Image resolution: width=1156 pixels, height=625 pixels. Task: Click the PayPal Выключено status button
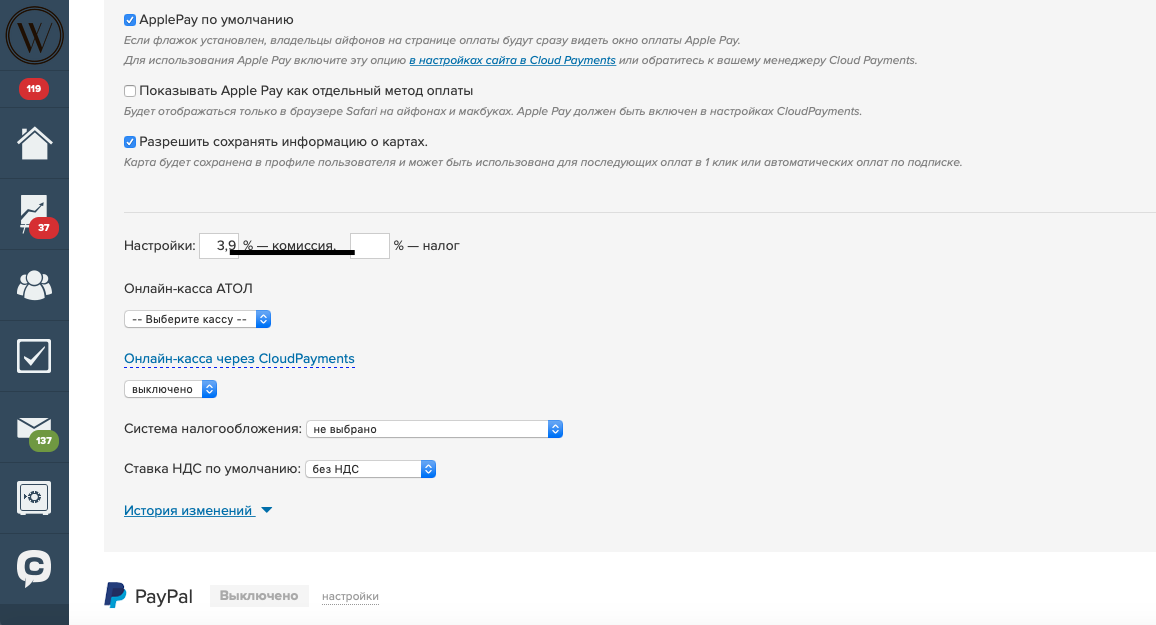tap(259, 596)
